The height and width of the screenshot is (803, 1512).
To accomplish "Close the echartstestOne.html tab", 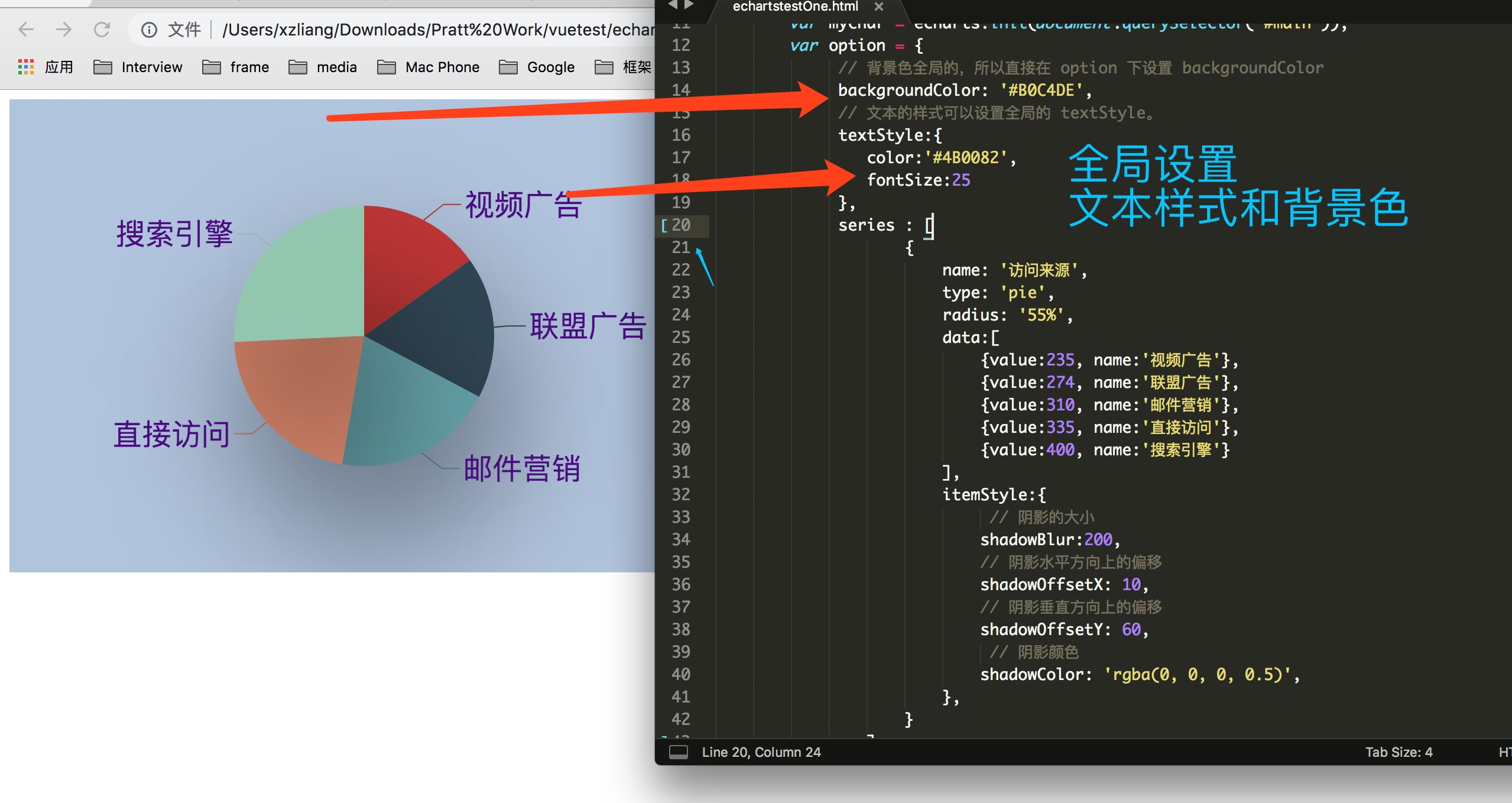I will click(879, 7).
